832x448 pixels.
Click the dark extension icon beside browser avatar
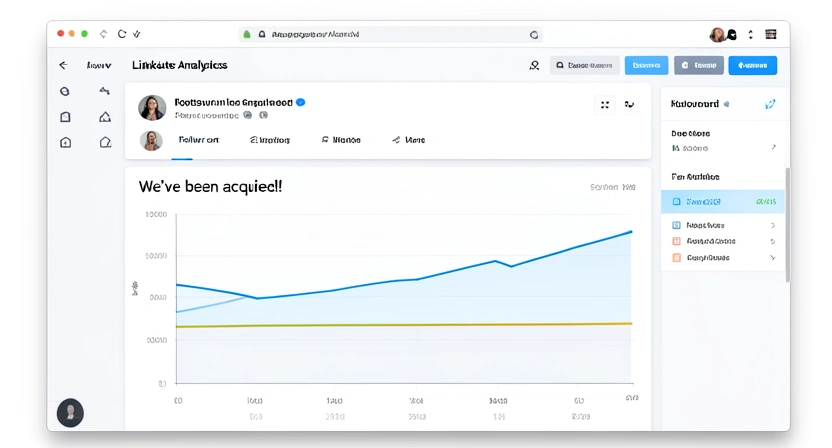732,35
